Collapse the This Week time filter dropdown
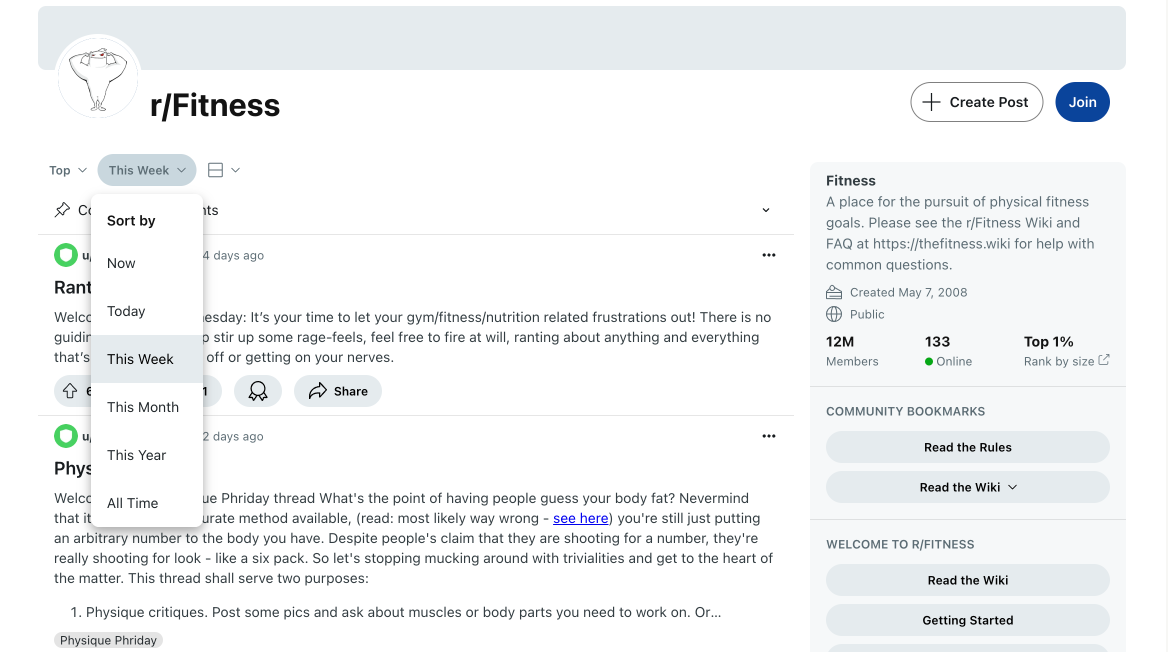The height and width of the screenshot is (652, 1168). pos(147,170)
